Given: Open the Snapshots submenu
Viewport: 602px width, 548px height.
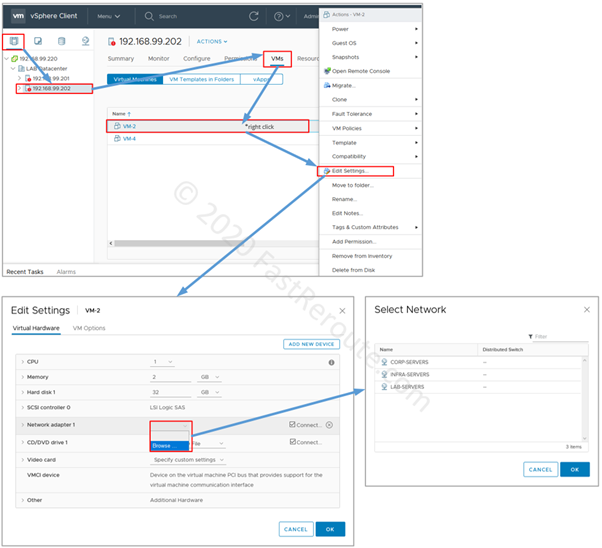Looking at the screenshot, I should coord(370,57).
